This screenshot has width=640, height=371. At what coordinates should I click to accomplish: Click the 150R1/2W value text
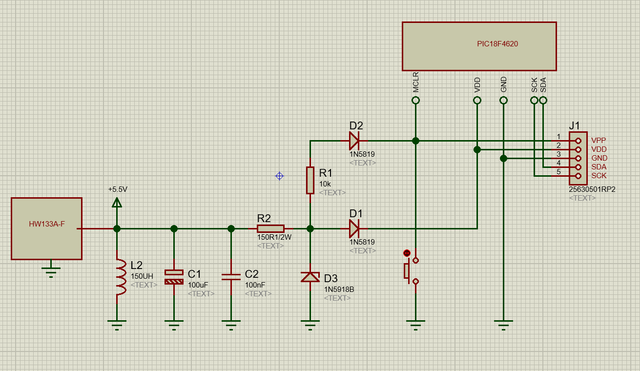point(274,237)
